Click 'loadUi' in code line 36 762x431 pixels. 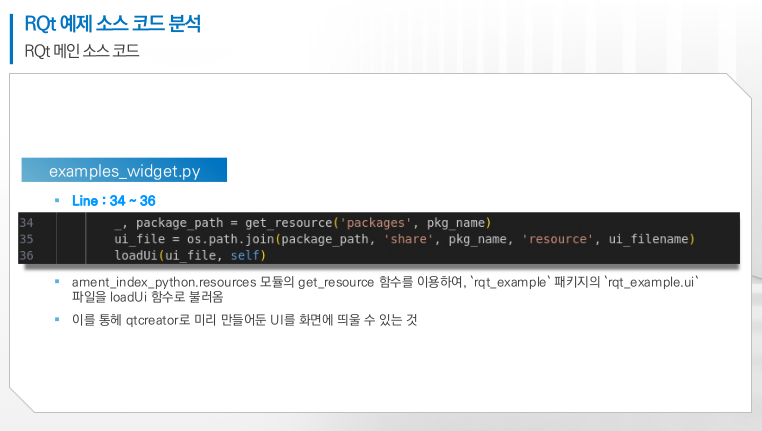[x=136, y=255]
